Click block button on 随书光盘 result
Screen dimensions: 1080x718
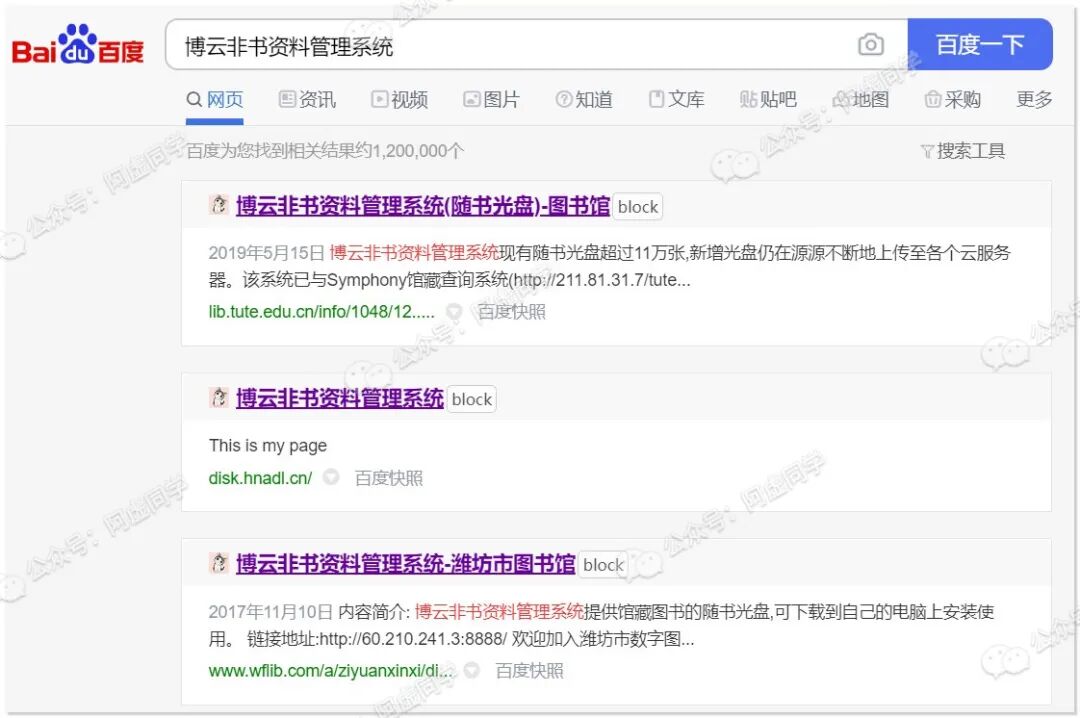(x=638, y=207)
